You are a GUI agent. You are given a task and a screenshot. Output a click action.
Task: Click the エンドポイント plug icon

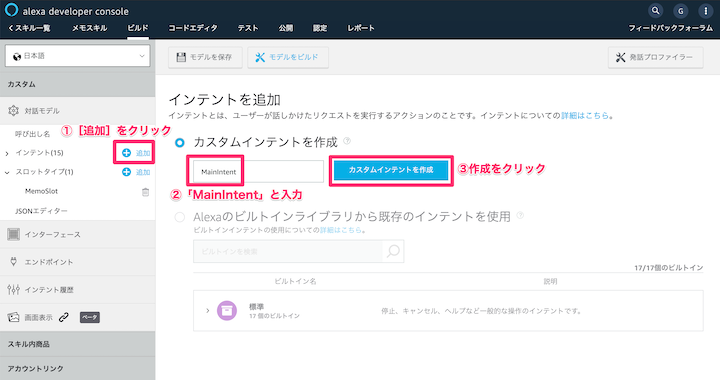[13, 262]
